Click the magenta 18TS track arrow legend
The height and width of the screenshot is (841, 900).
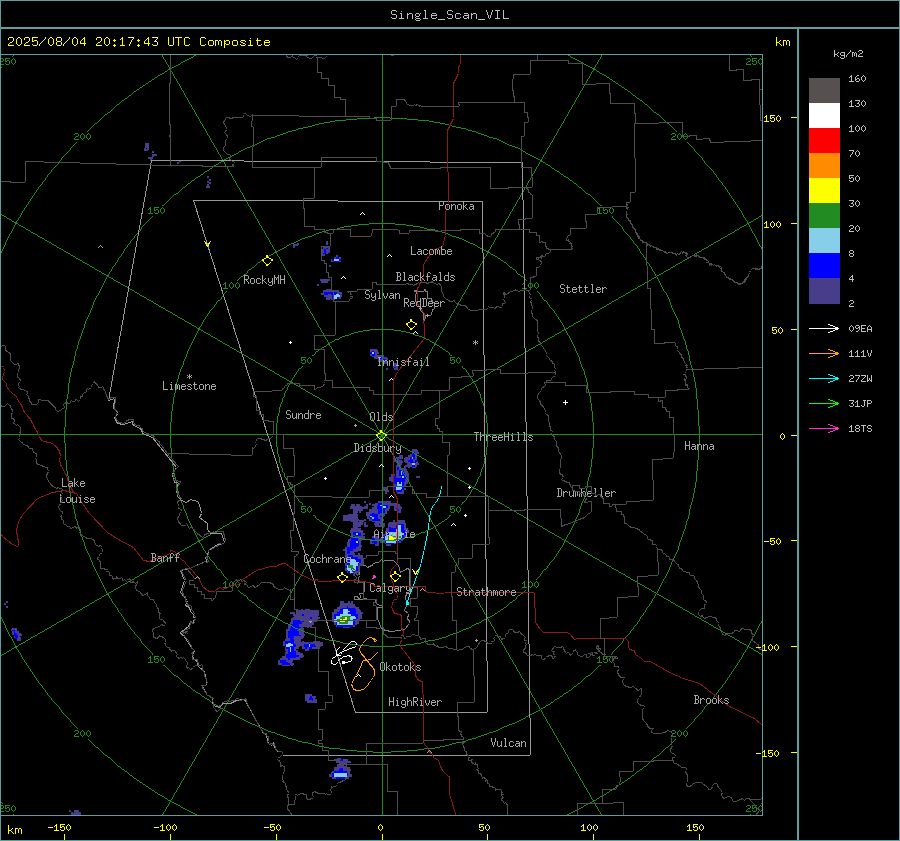point(824,428)
